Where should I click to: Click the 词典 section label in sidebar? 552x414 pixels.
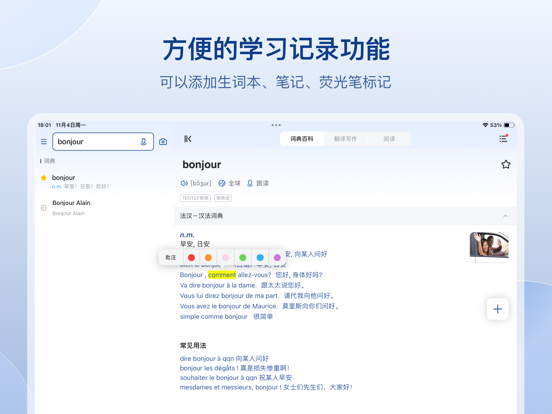click(x=49, y=161)
